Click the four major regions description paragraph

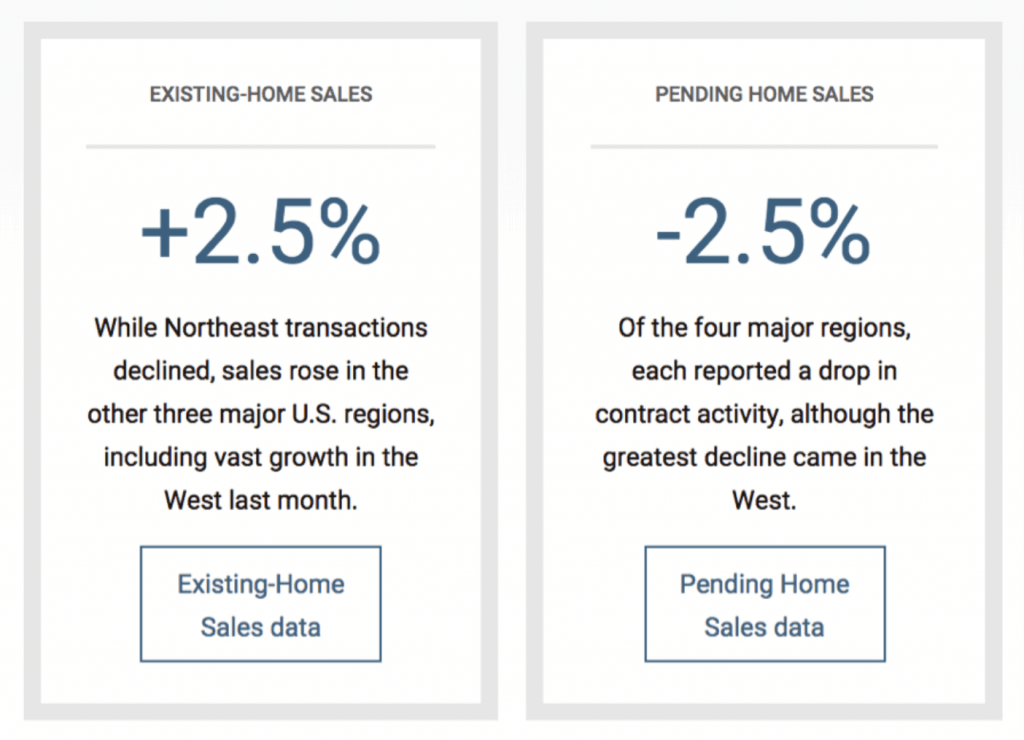coord(764,414)
